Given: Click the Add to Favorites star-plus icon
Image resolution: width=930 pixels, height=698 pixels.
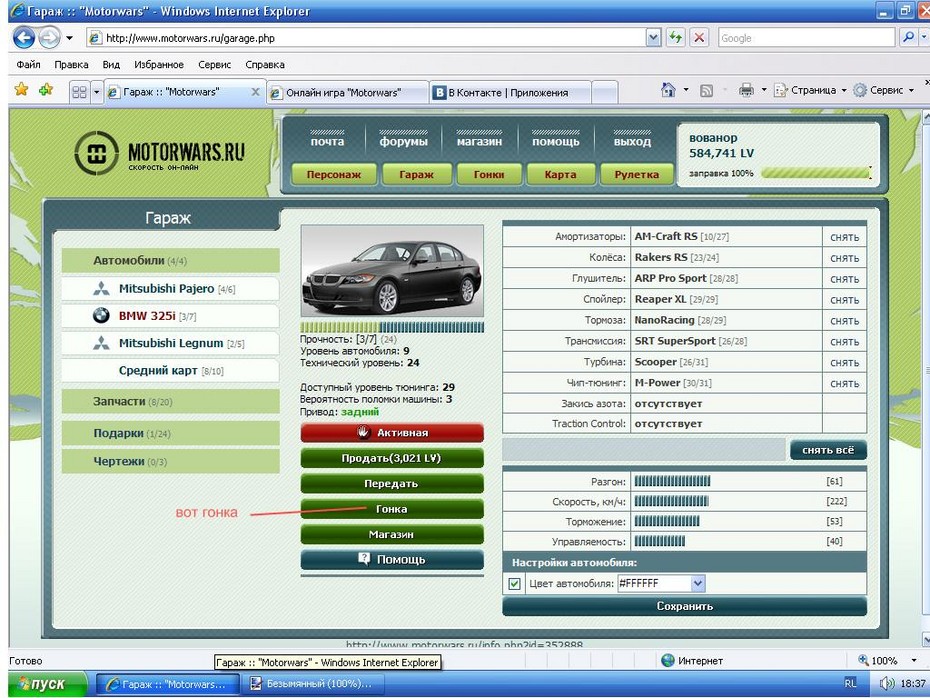Looking at the screenshot, I should pos(46,90).
